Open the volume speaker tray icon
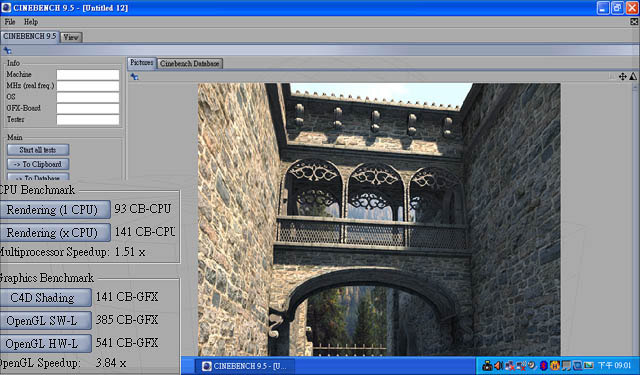 click(x=498, y=366)
